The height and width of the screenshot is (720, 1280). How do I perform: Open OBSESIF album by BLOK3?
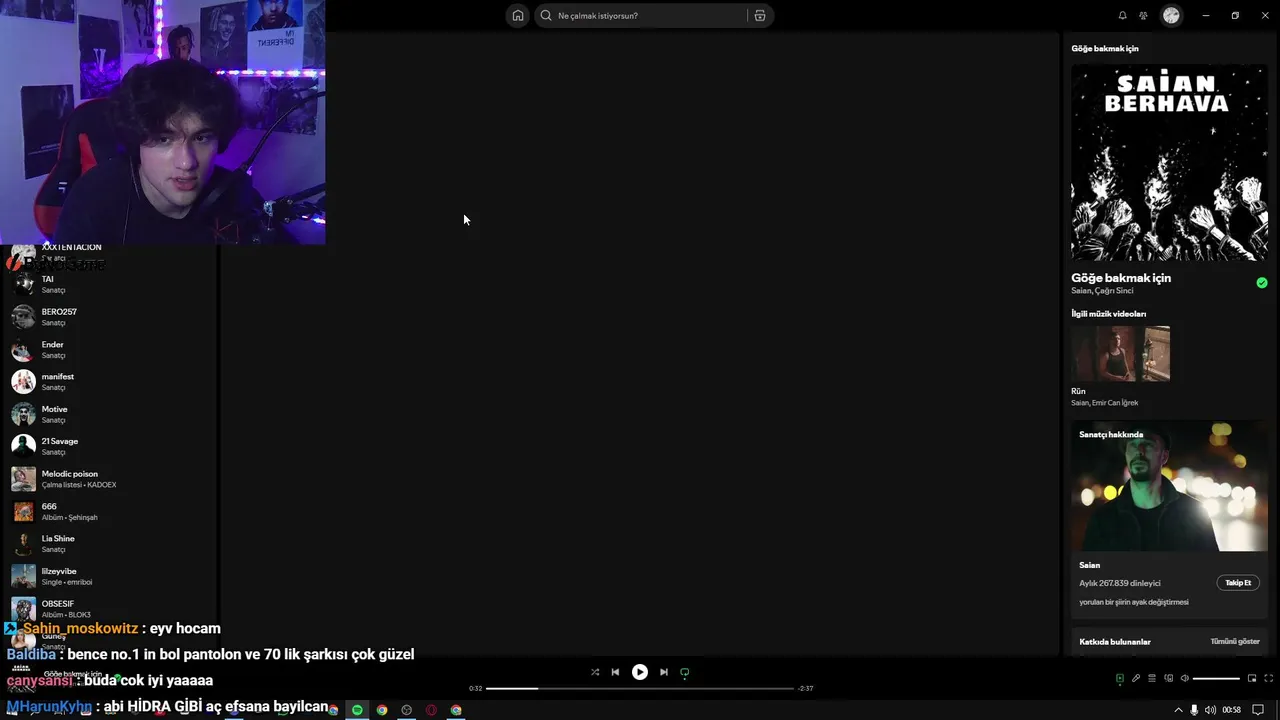pos(108,608)
